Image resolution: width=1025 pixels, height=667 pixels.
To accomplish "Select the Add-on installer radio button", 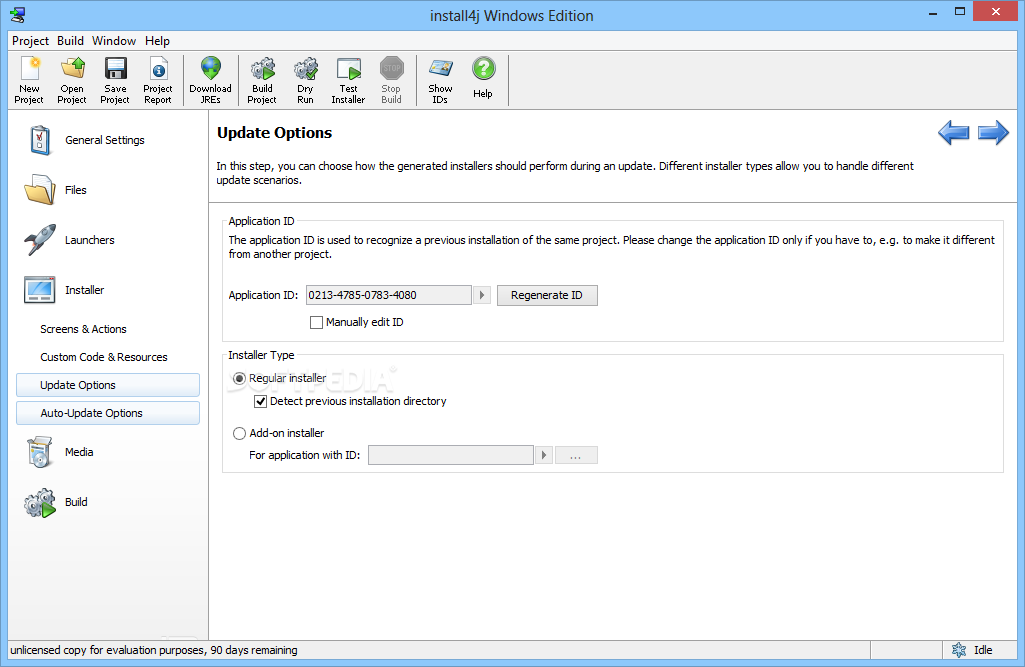I will pos(239,434).
